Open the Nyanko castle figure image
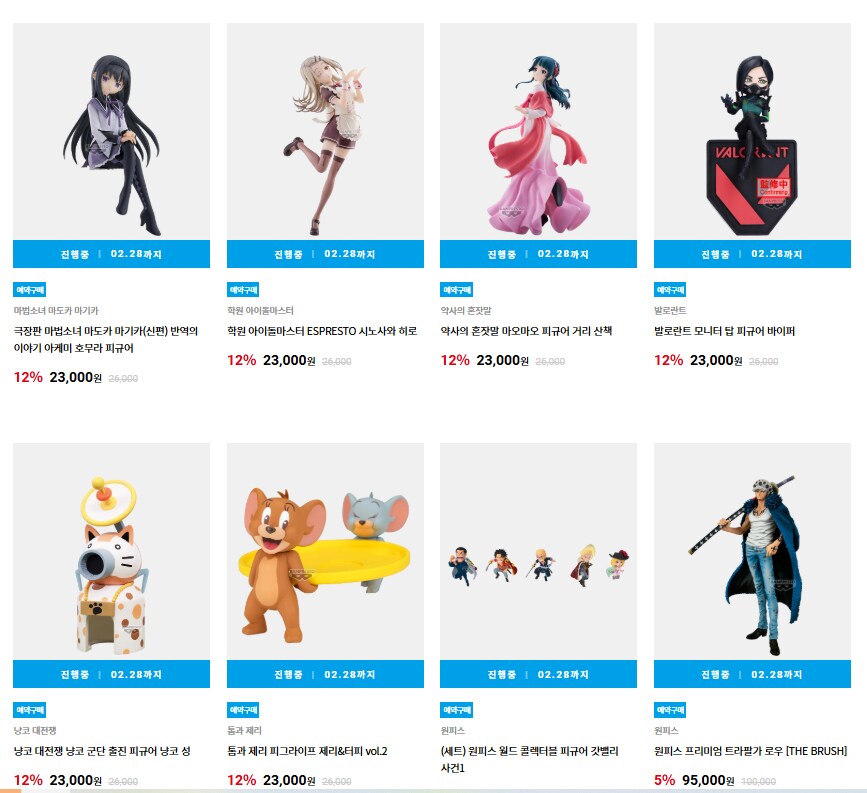Screen dimensions: 867x793 tap(111, 551)
